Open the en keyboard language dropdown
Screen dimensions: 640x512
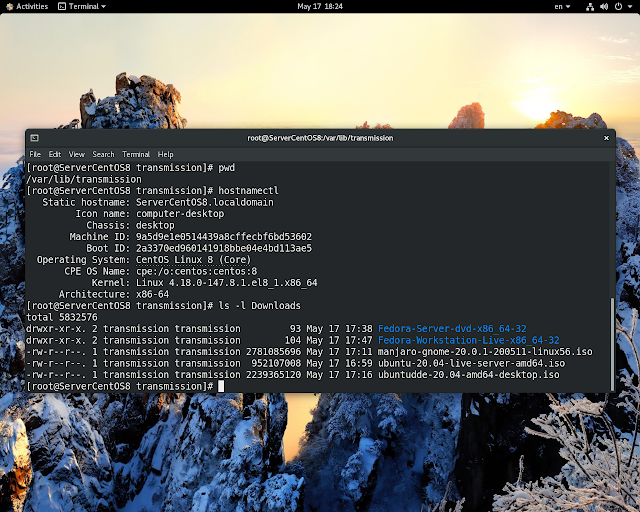[x=562, y=6]
